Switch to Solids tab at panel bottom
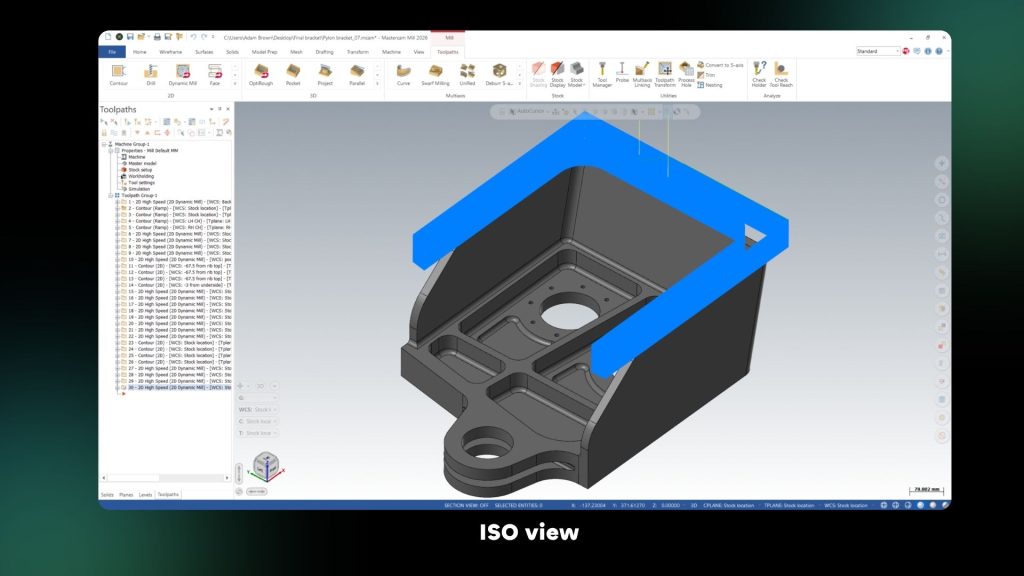 coord(107,494)
